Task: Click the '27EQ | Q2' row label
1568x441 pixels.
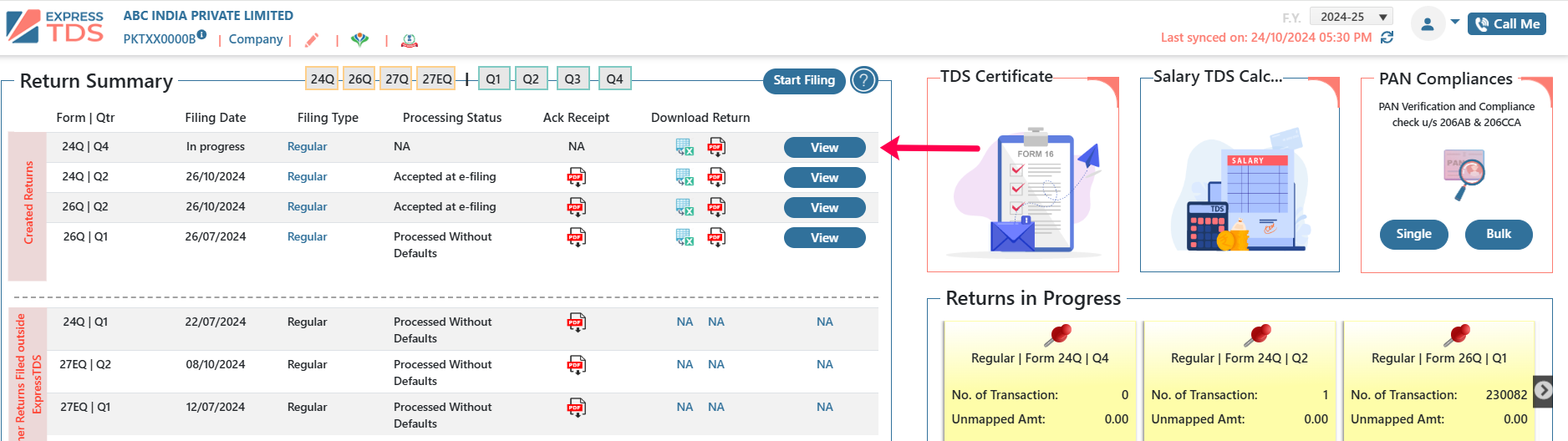Action: [x=85, y=364]
